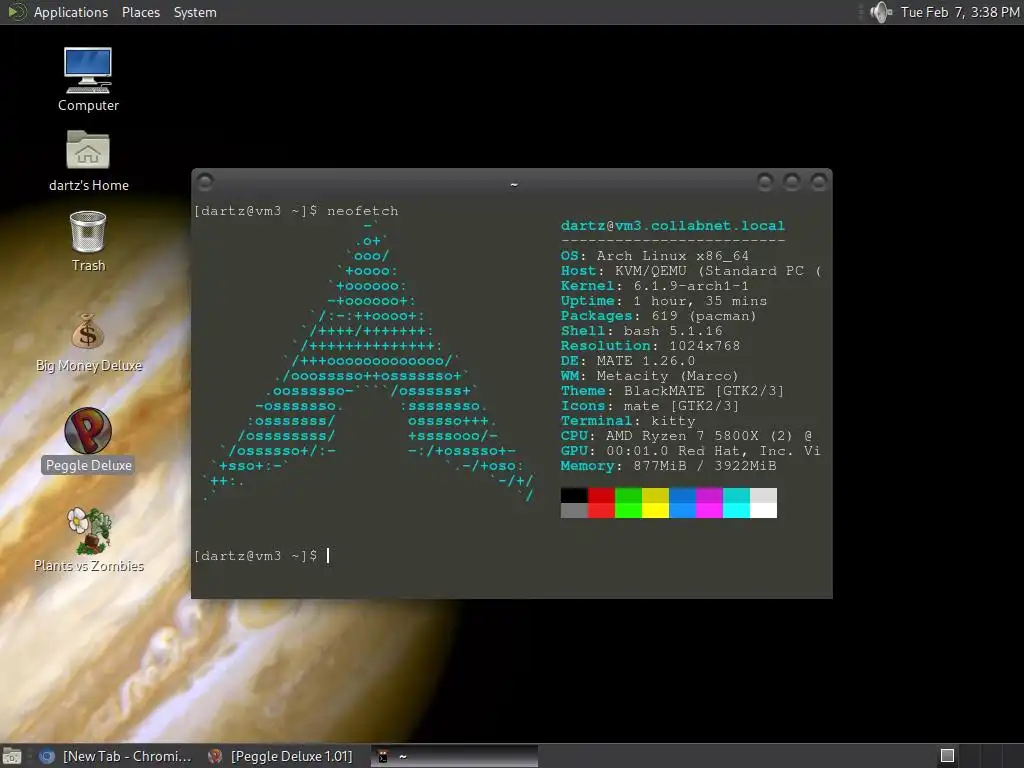Open the System menu
This screenshot has width=1024, height=768.
[195, 12]
